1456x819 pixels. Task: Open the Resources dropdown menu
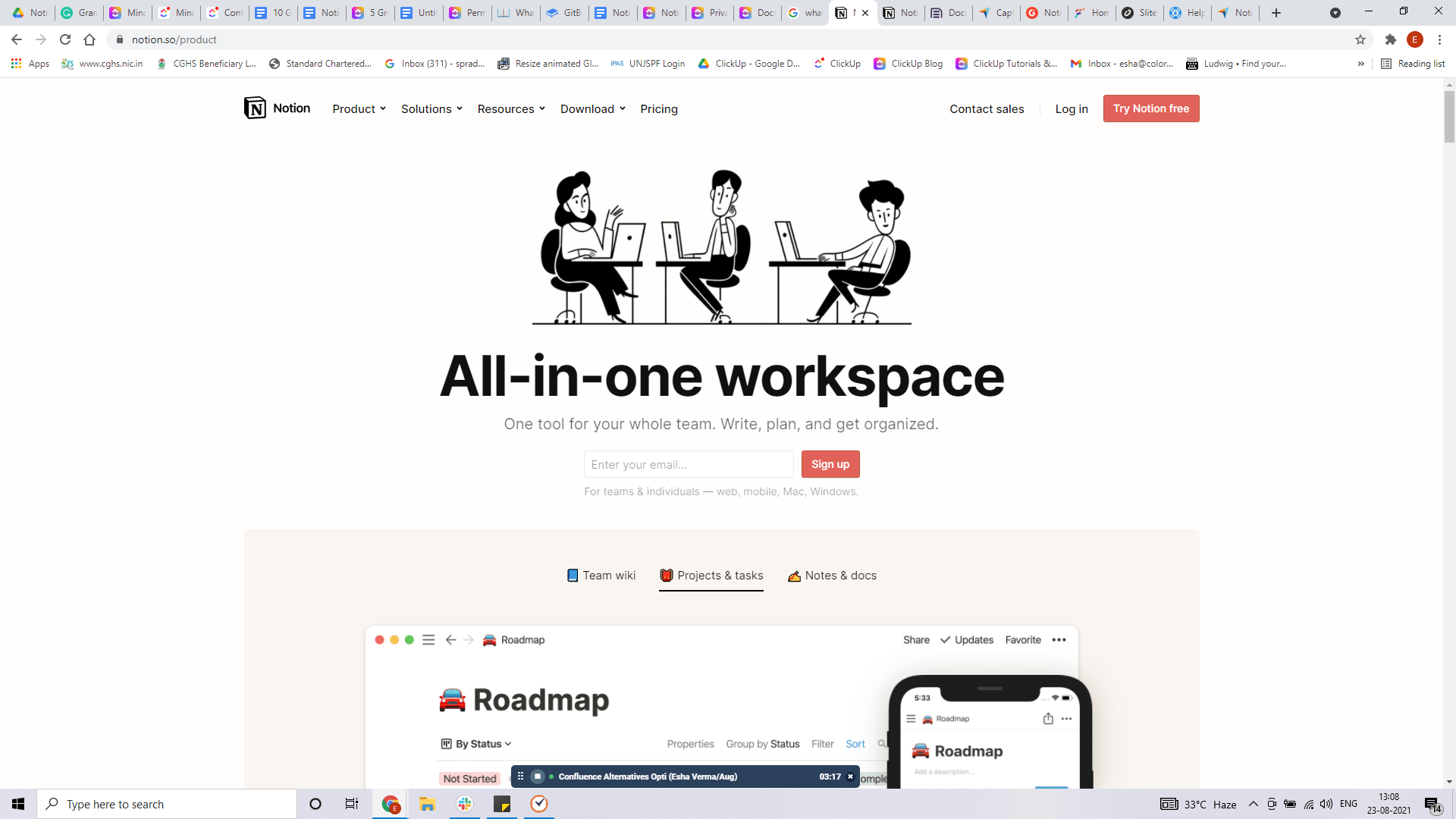pyautogui.click(x=511, y=109)
